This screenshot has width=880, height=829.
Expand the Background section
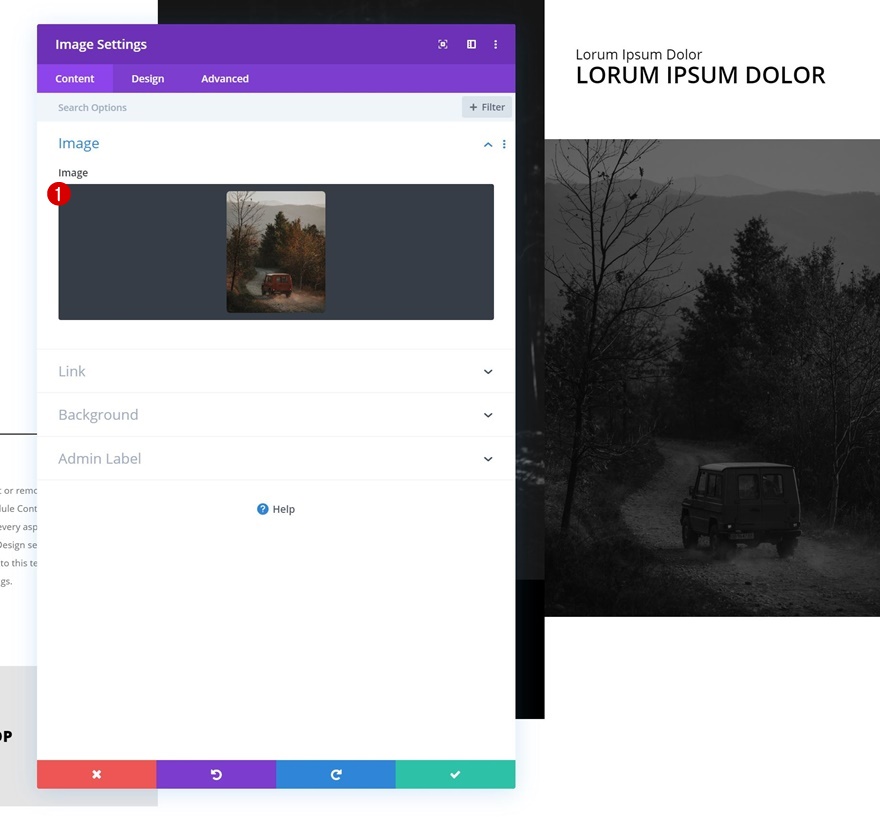(276, 415)
